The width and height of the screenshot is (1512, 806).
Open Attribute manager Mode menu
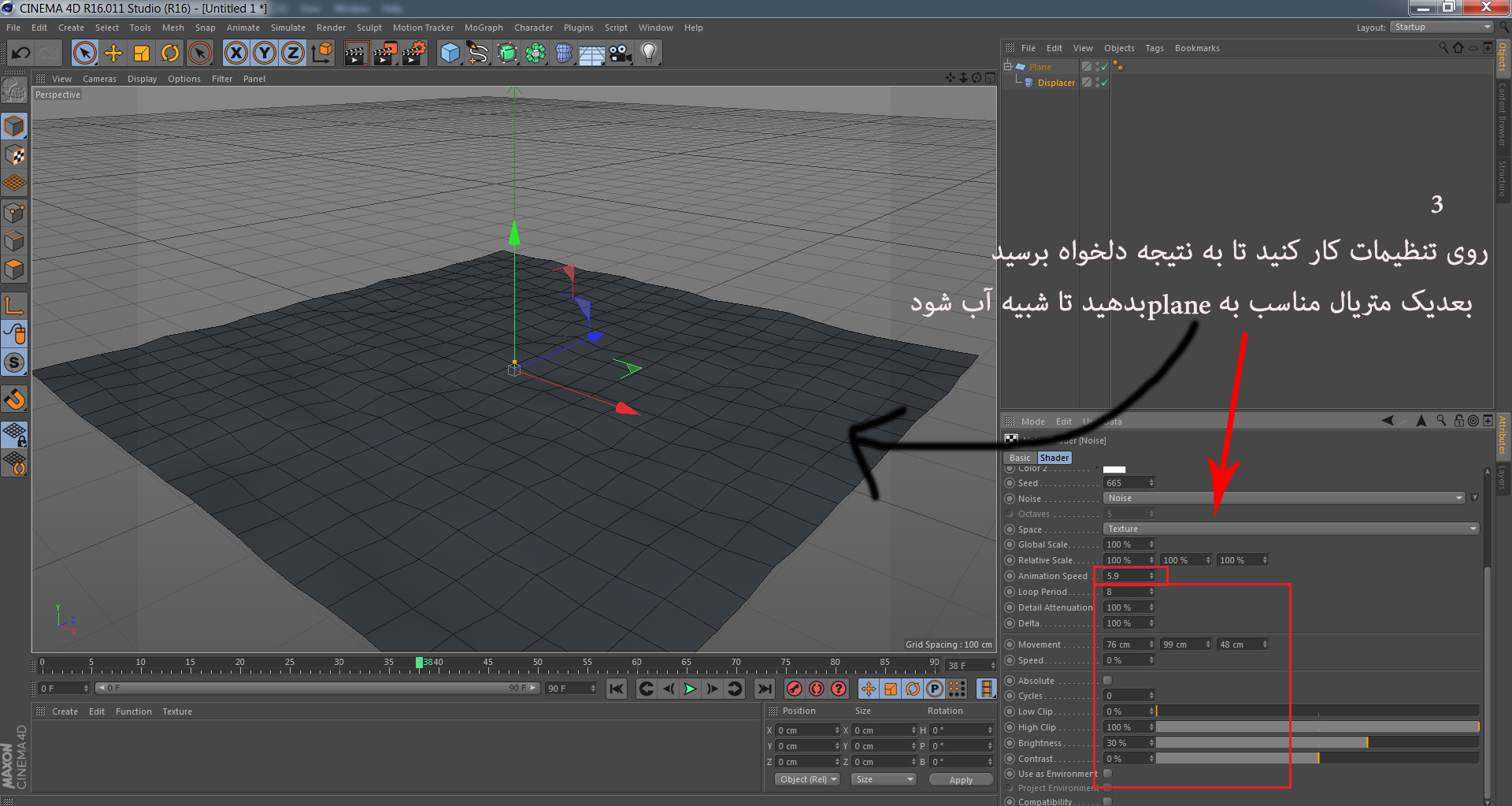click(x=1032, y=422)
